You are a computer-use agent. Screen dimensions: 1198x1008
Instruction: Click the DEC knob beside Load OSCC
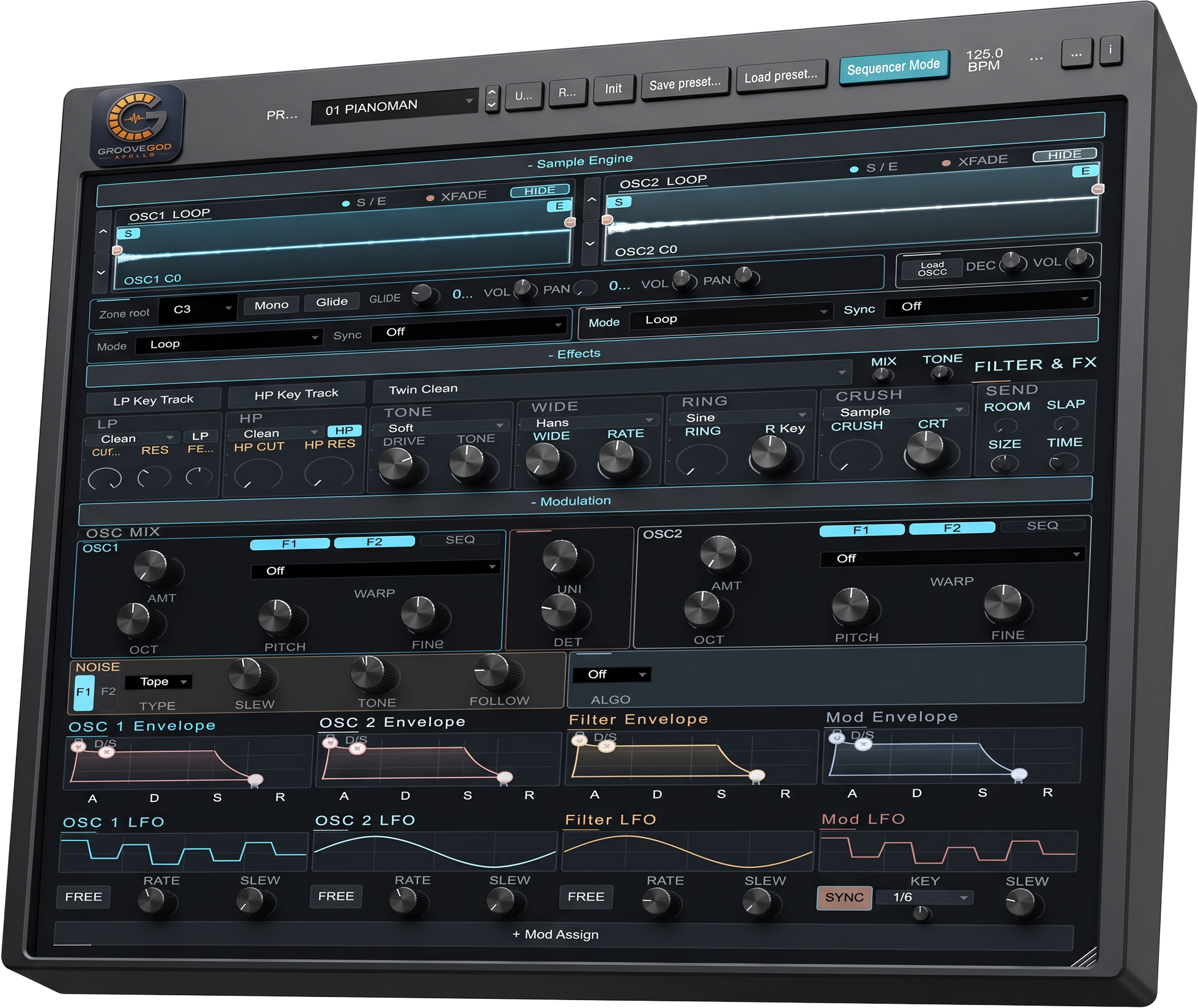pyautogui.click(x=1012, y=262)
